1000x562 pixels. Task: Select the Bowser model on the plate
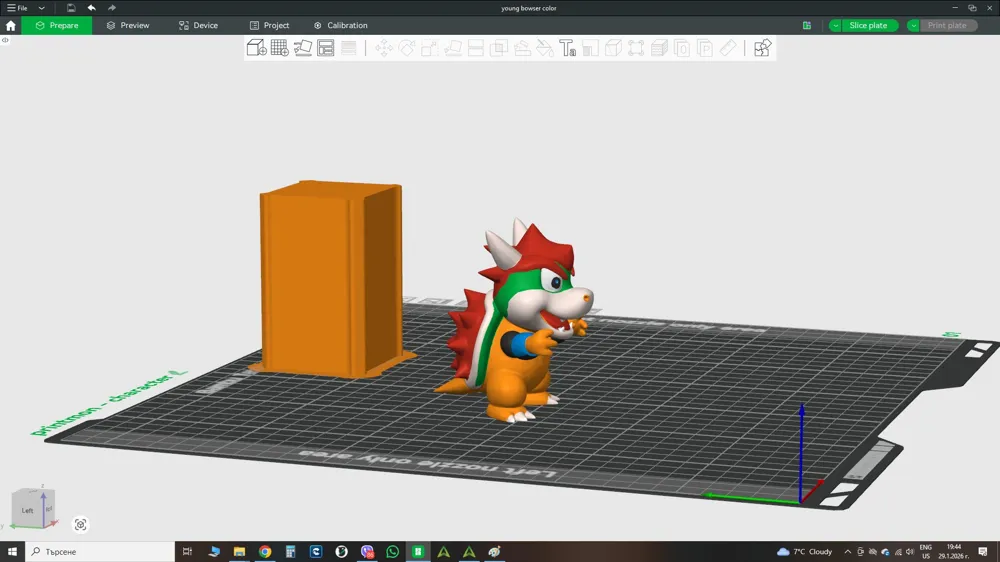(x=520, y=322)
